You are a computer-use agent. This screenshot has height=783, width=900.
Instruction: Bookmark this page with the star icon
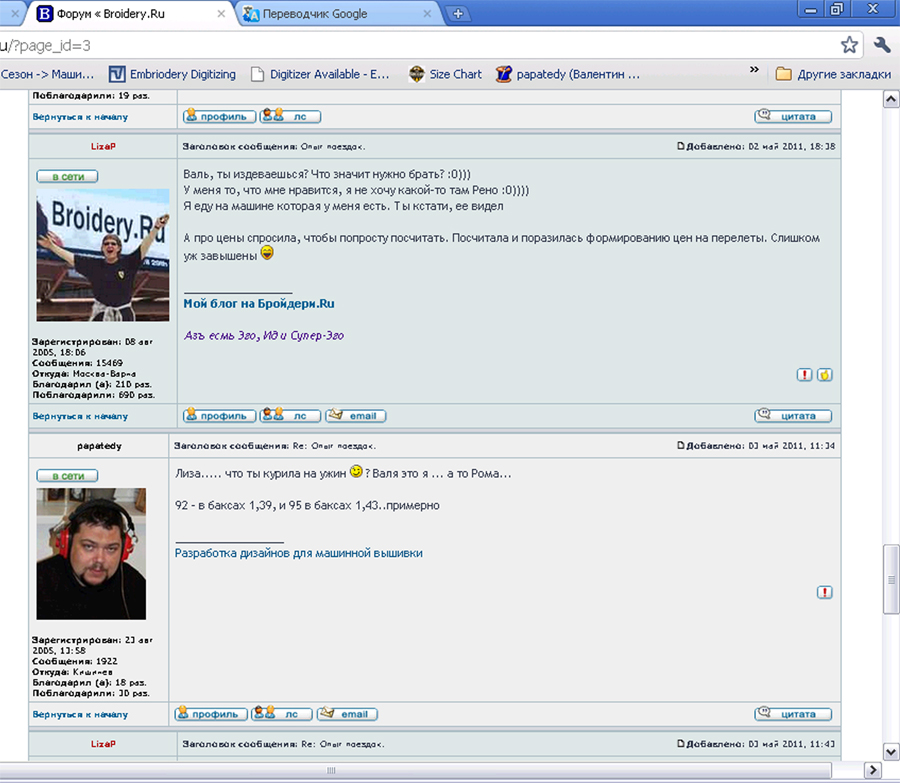click(849, 45)
